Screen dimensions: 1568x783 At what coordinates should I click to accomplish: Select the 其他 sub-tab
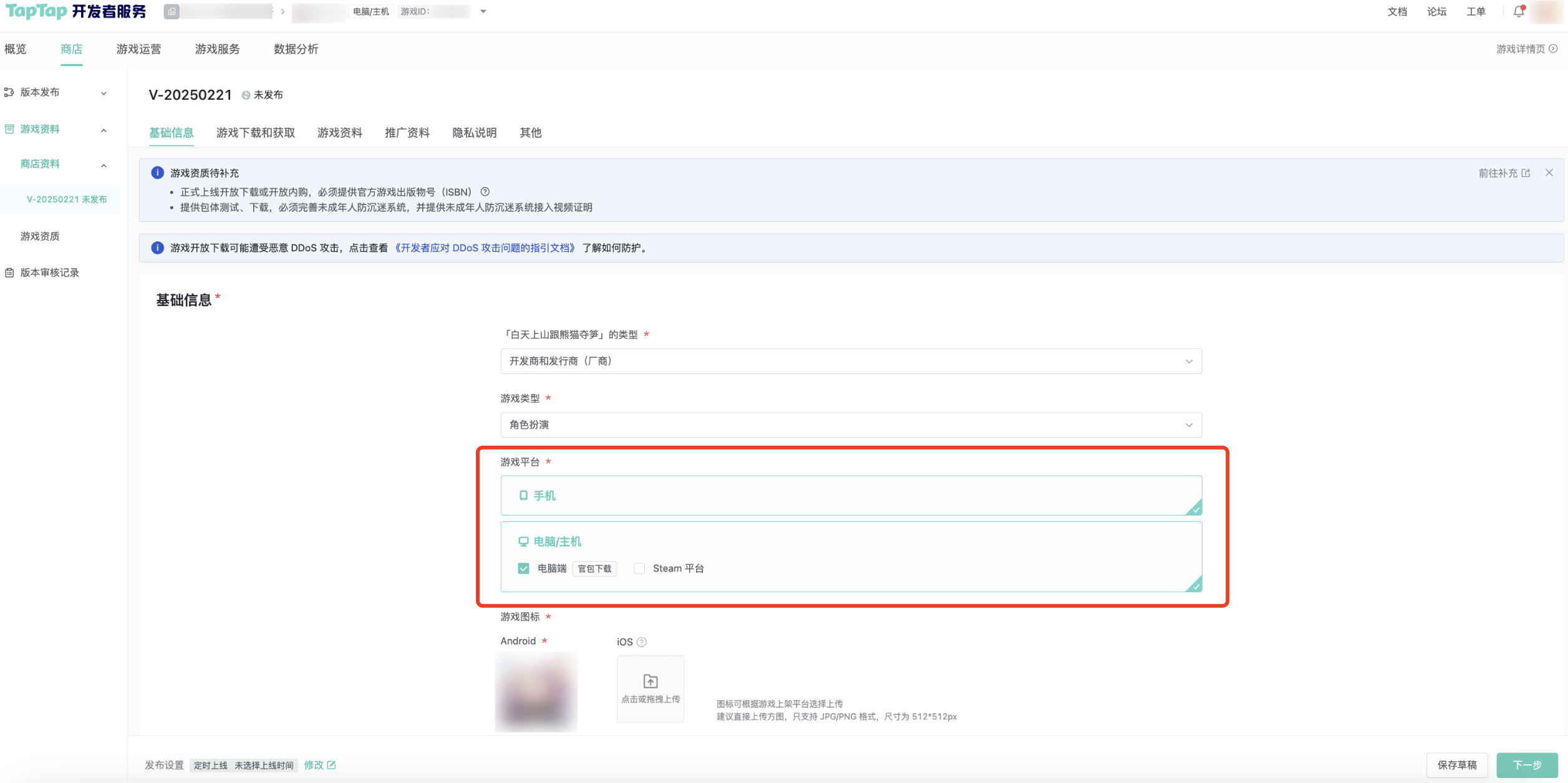point(531,133)
